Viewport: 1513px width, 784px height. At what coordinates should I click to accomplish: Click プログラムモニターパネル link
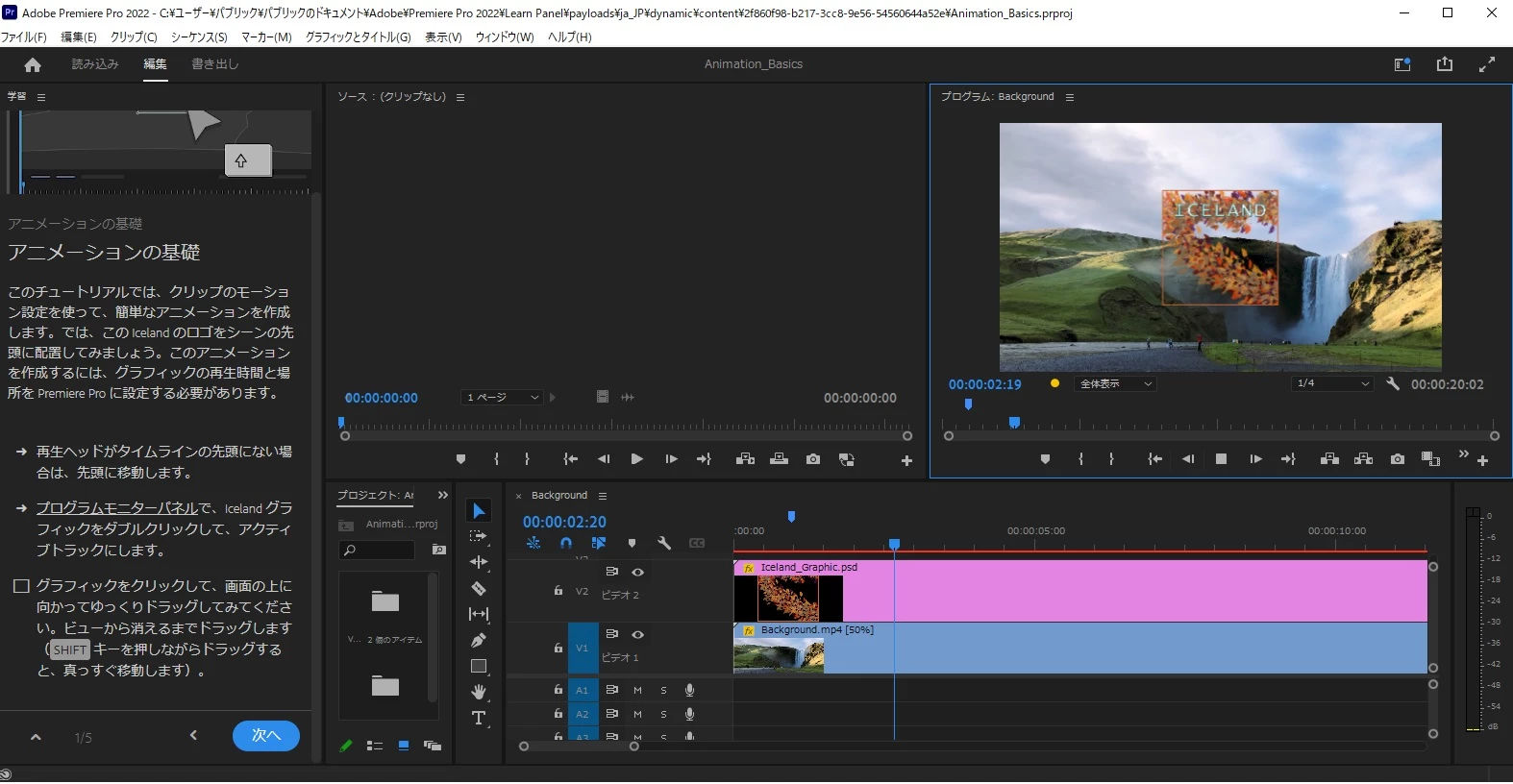116,508
